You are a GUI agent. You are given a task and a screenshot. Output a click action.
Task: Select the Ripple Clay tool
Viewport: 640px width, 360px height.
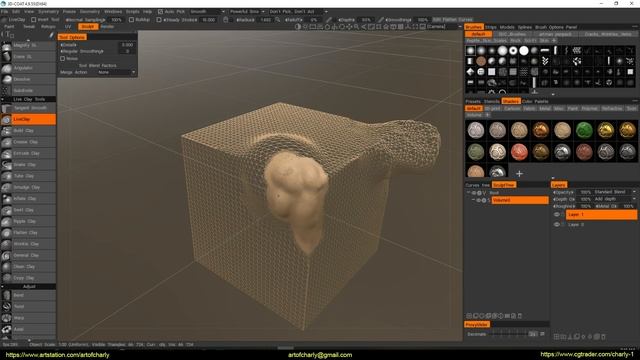(28, 221)
